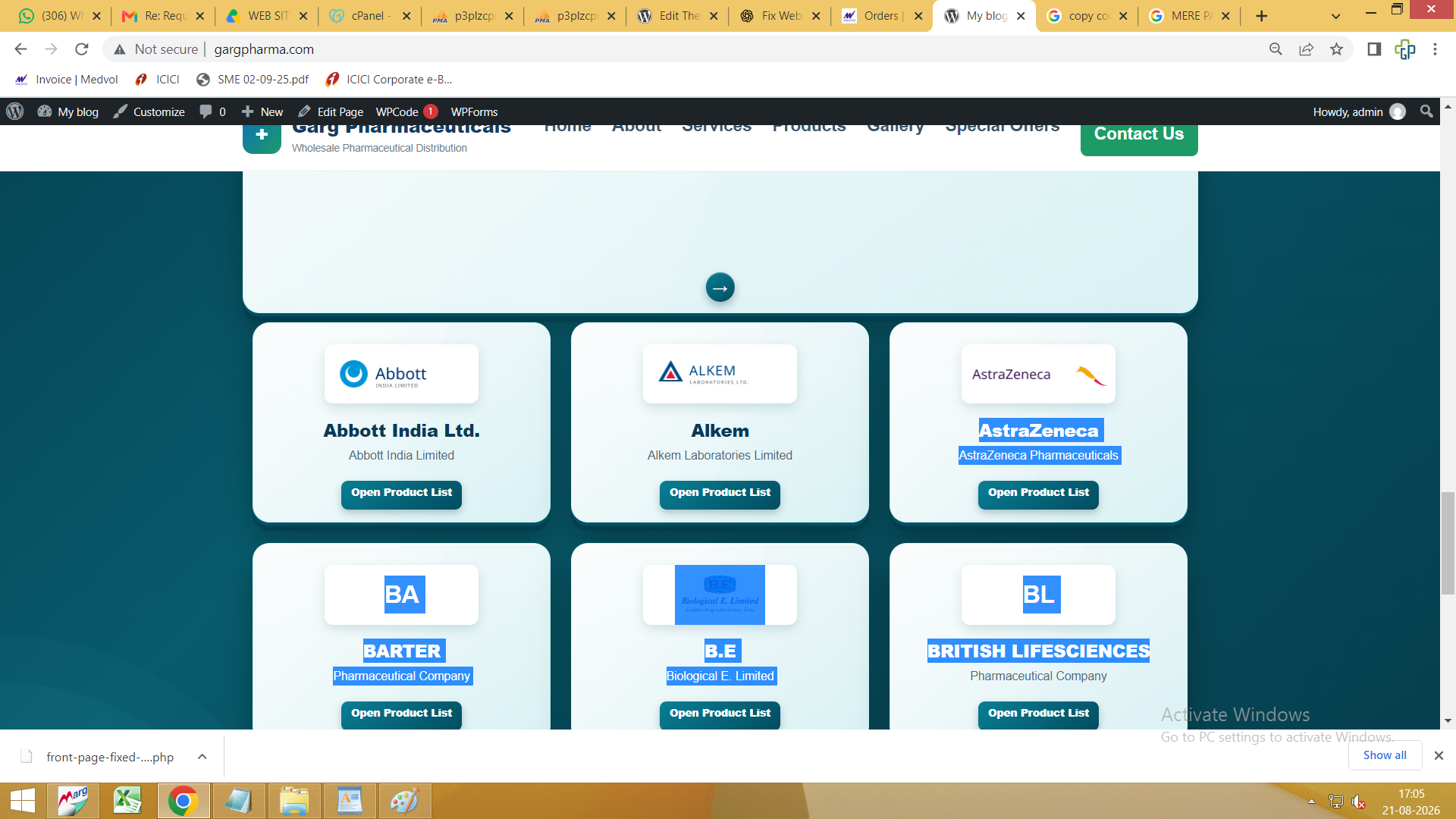Click Edit Page in admin bar
Viewport: 1456px width, 819px height.
click(331, 111)
